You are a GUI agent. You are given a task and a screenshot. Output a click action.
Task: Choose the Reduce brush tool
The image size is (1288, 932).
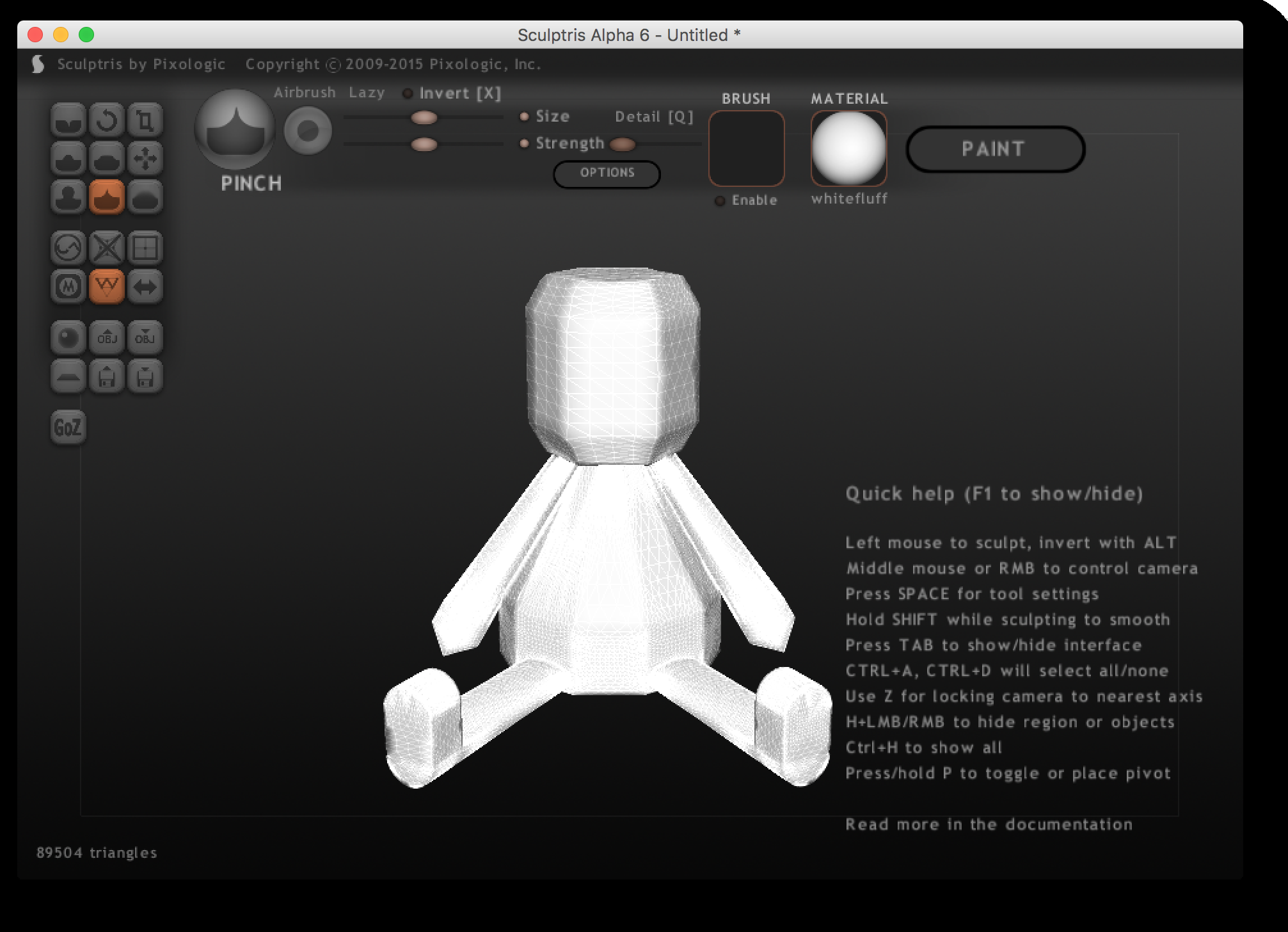[x=68, y=248]
